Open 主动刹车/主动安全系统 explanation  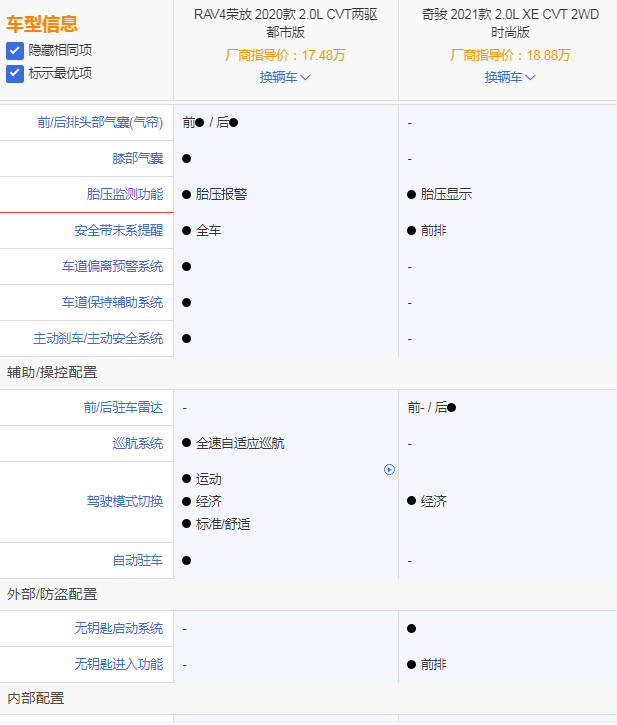[98, 339]
